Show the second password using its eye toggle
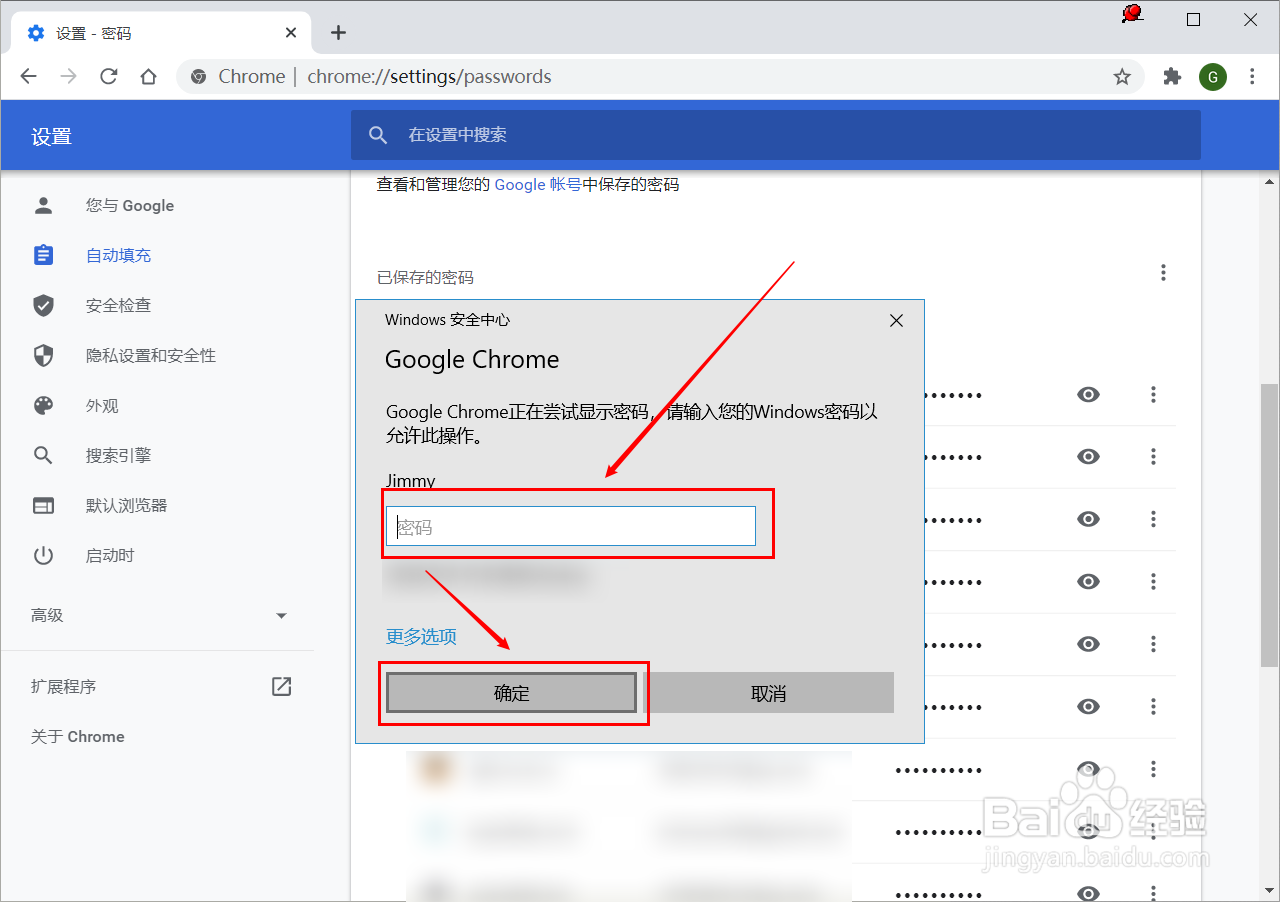Image resolution: width=1280 pixels, height=902 pixels. click(x=1088, y=456)
